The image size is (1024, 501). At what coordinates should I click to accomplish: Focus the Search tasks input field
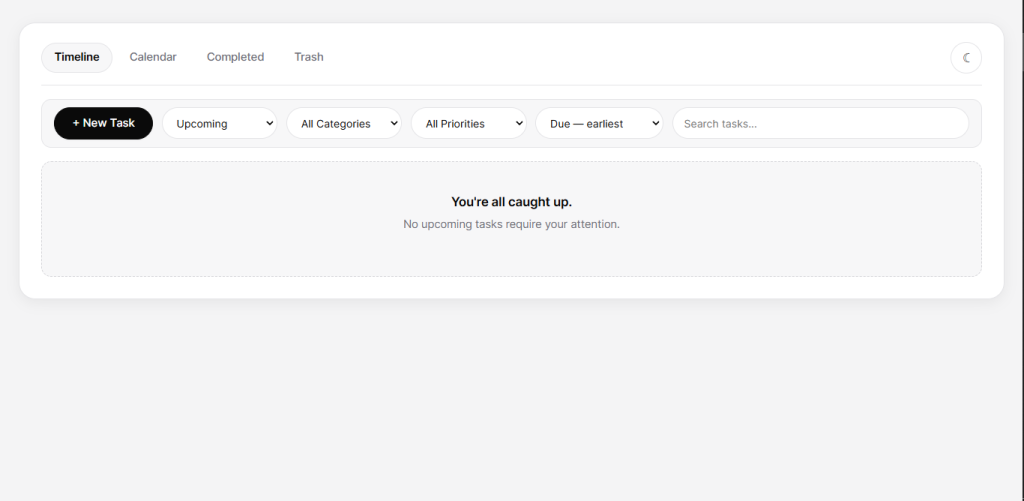pos(820,123)
